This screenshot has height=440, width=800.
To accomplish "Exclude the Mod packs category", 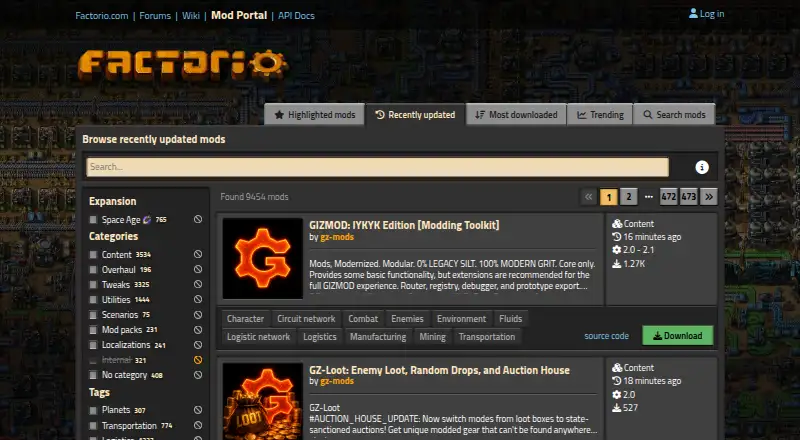I will pyautogui.click(x=198, y=330).
